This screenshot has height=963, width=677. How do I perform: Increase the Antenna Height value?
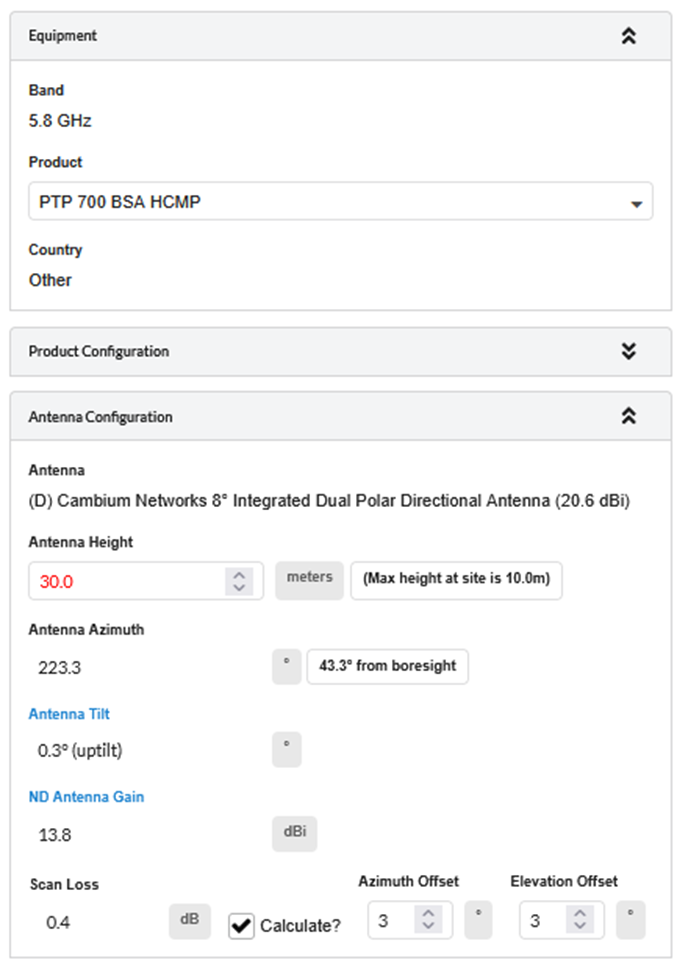(238, 574)
